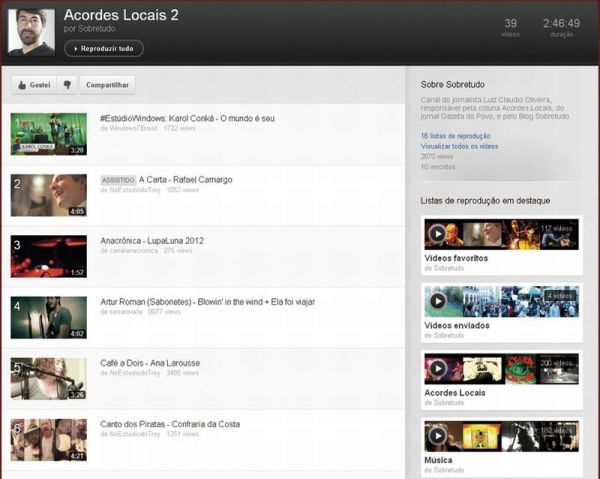Open the Anacrônica LupaLuna video thumbnail
The height and width of the screenshot is (479, 600).
(49, 256)
